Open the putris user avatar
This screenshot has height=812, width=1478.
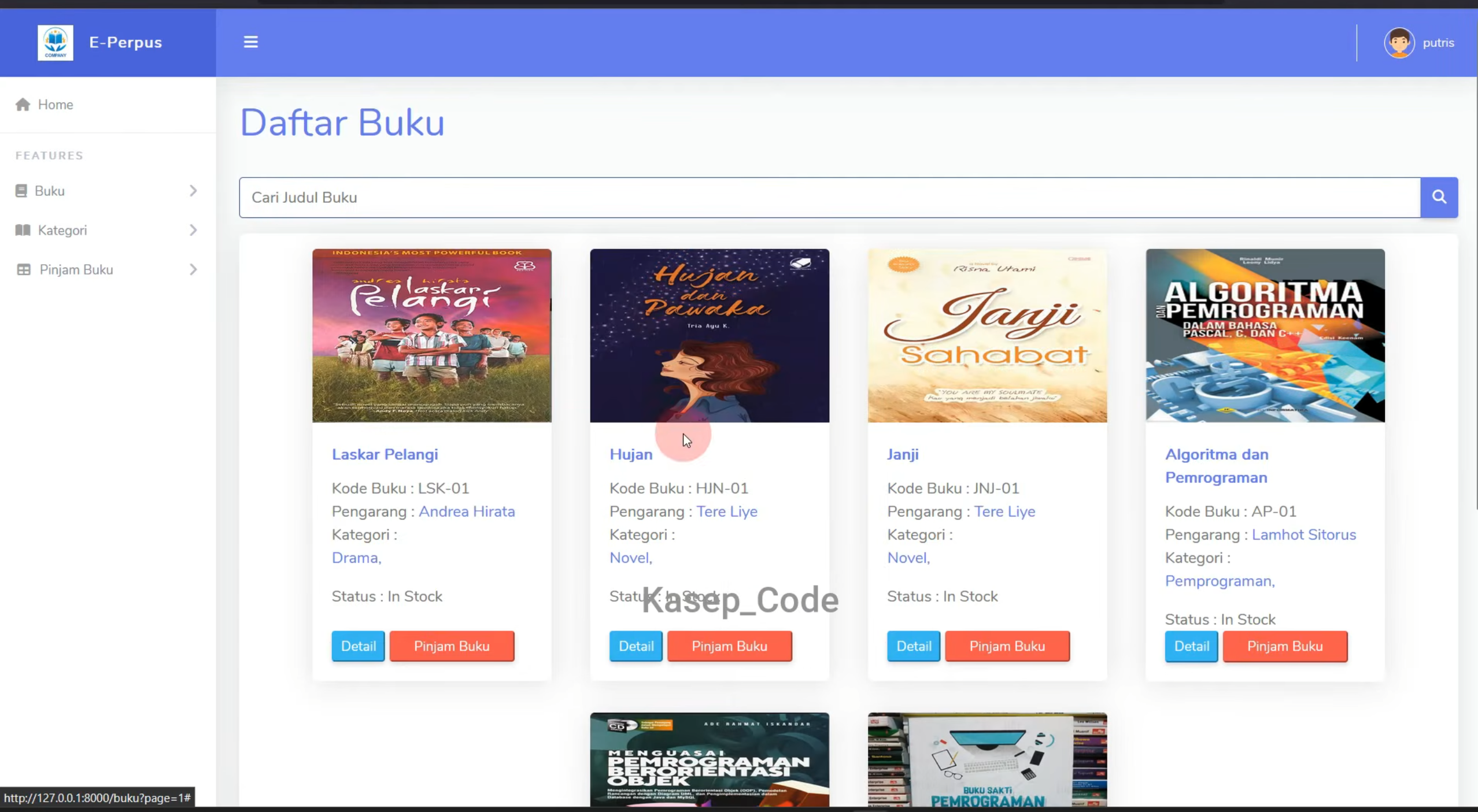click(x=1399, y=43)
